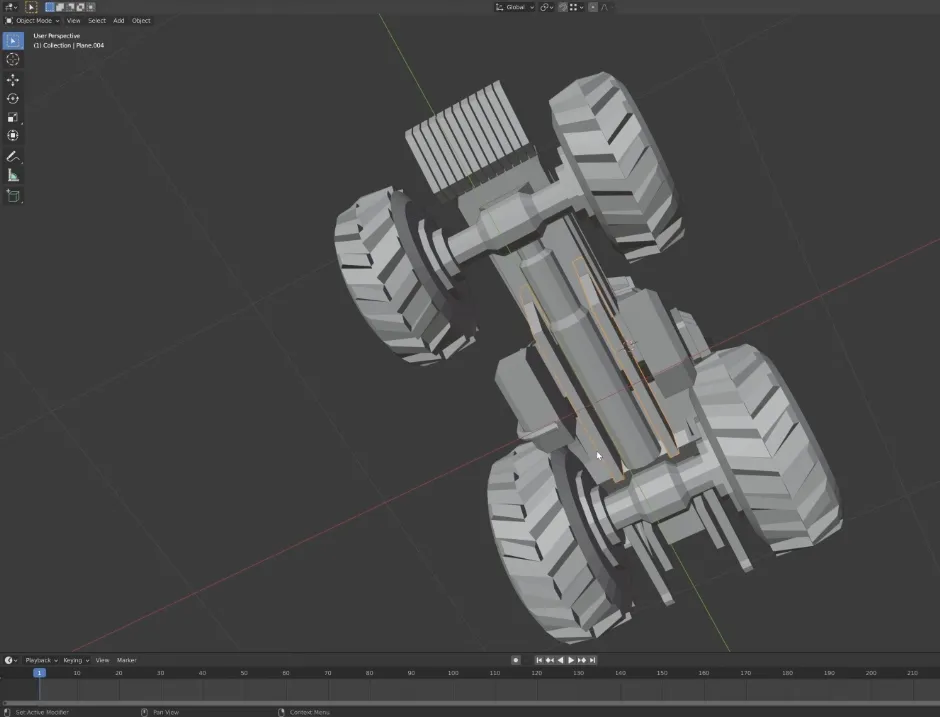Image resolution: width=940 pixels, height=717 pixels.
Task: Click the Pan View status hint
Action: pyautogui.click(x=166, y=712)
